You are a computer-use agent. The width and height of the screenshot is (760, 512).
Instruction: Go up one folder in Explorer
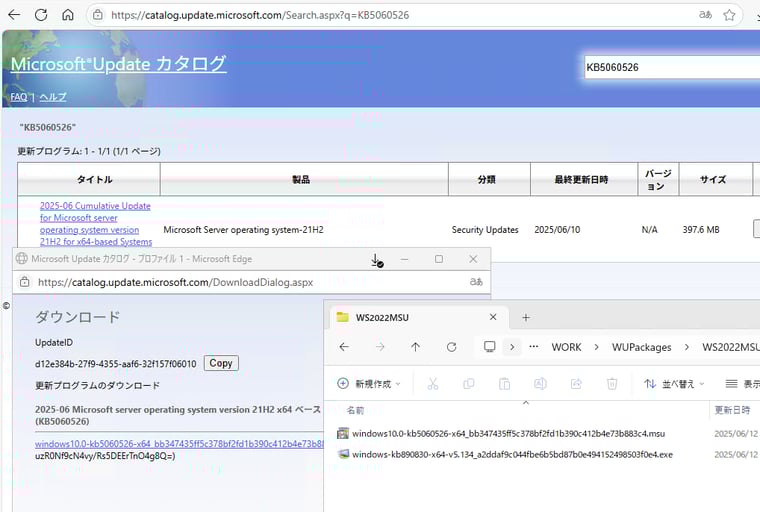tap(415, 347)
